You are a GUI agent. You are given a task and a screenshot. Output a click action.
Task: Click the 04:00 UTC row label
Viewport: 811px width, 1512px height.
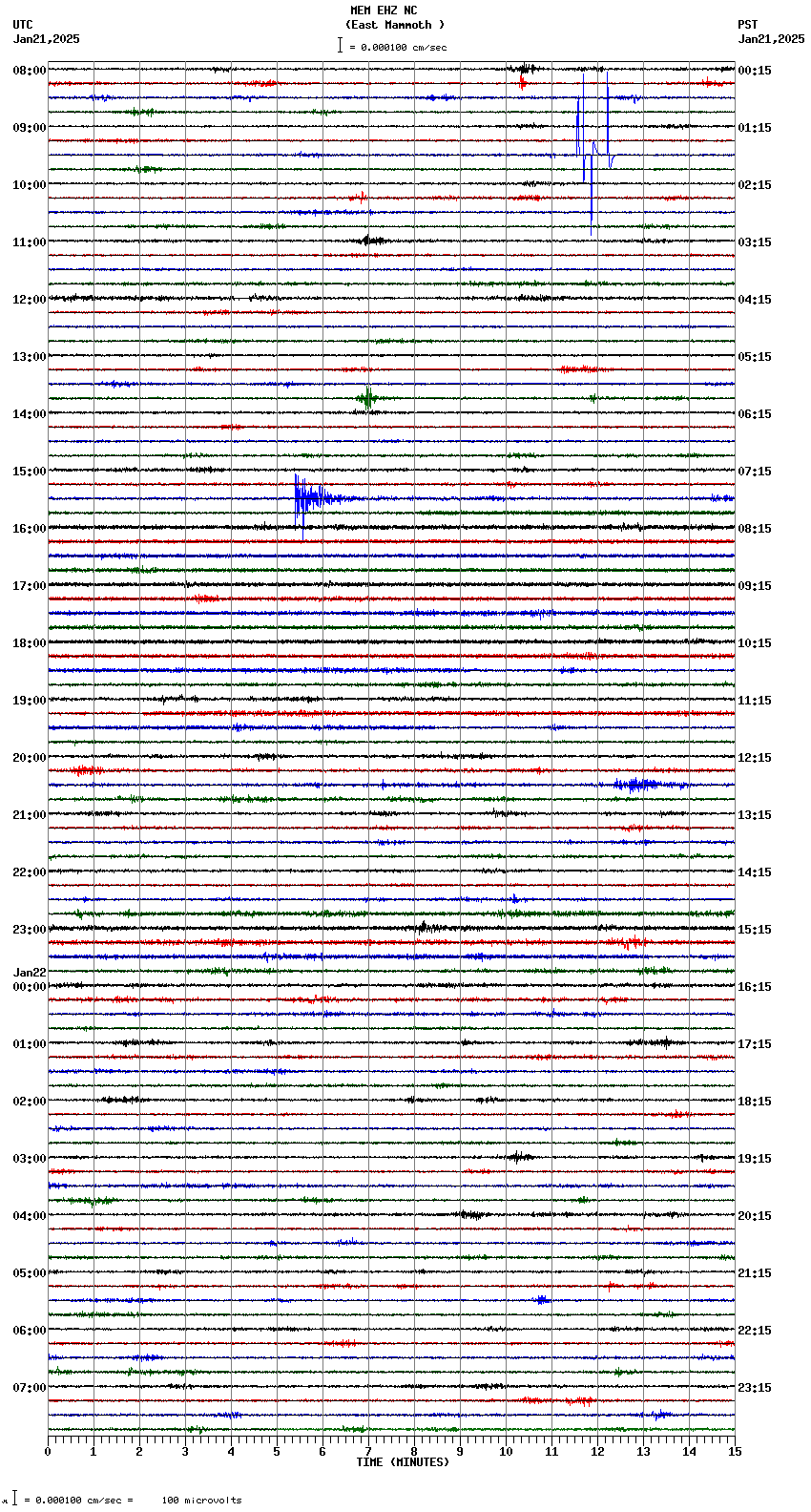point(30,1216)
